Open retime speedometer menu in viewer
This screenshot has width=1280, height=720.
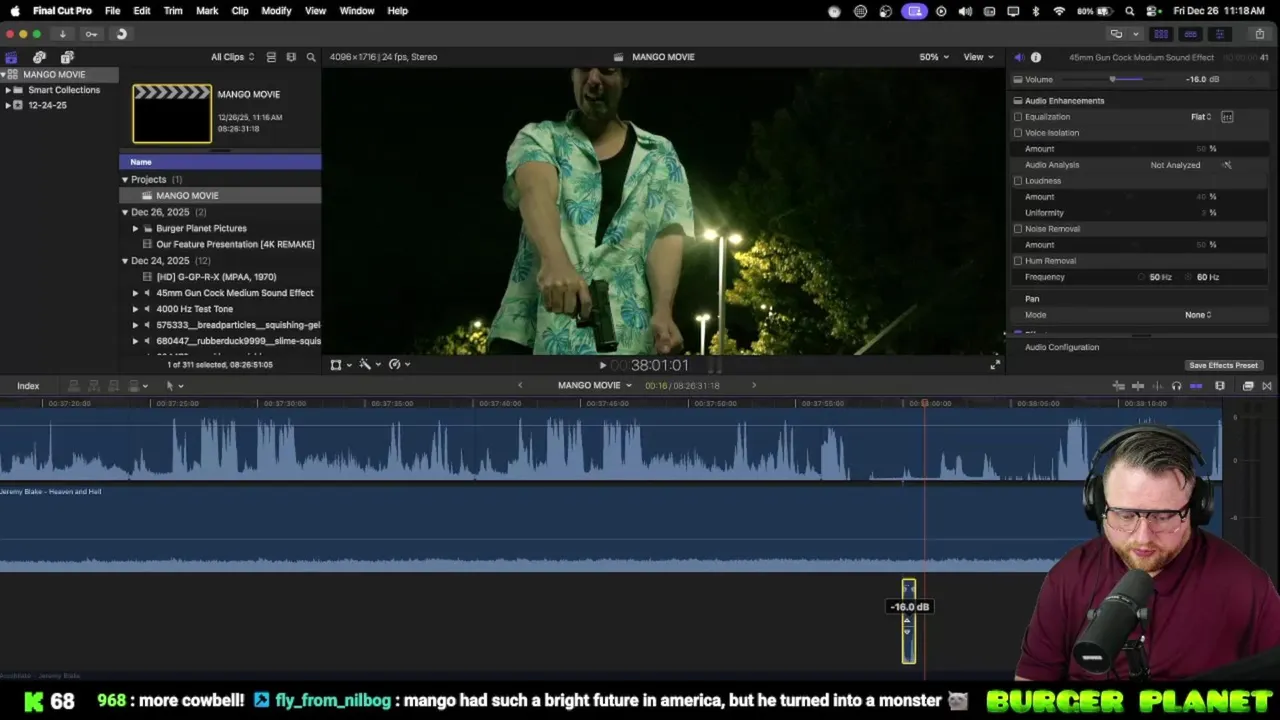click(x=399, y=365)
